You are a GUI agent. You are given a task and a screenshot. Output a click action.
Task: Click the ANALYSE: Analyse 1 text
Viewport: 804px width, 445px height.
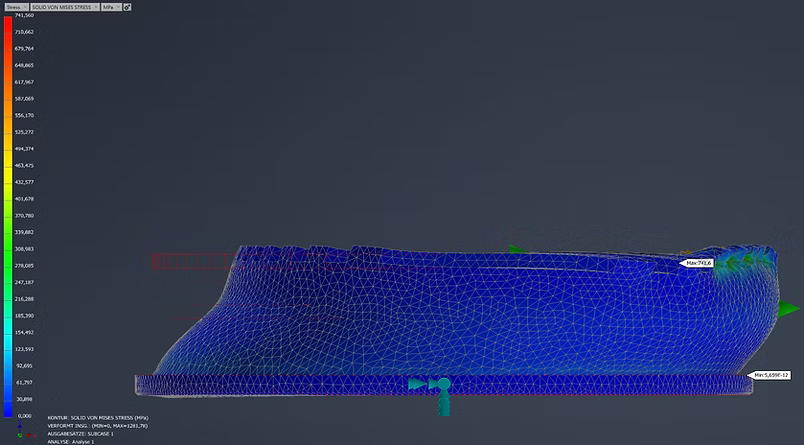(70, 441)
